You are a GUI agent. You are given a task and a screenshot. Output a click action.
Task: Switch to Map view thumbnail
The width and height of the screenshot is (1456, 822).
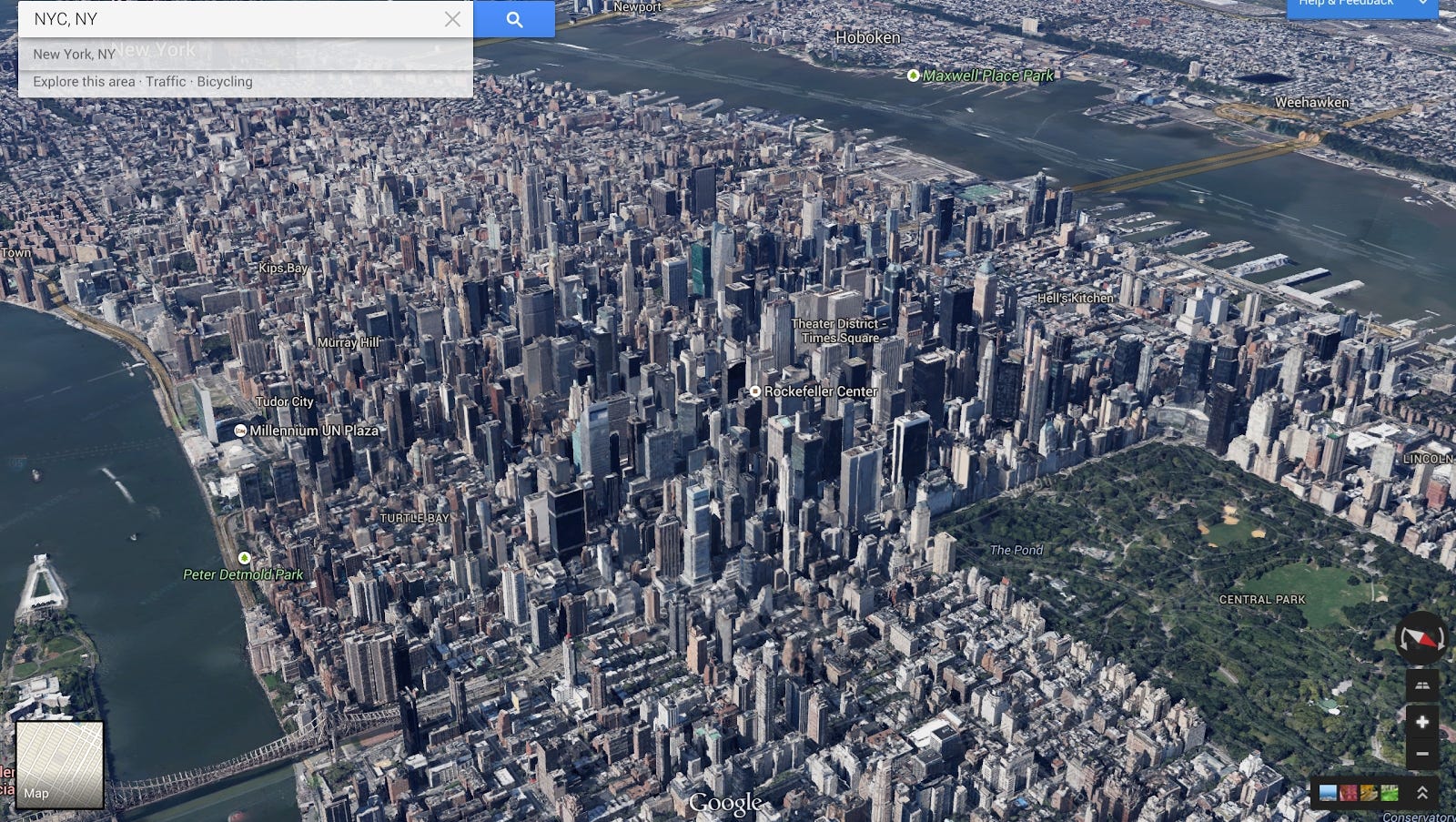(x=59, y=765)
